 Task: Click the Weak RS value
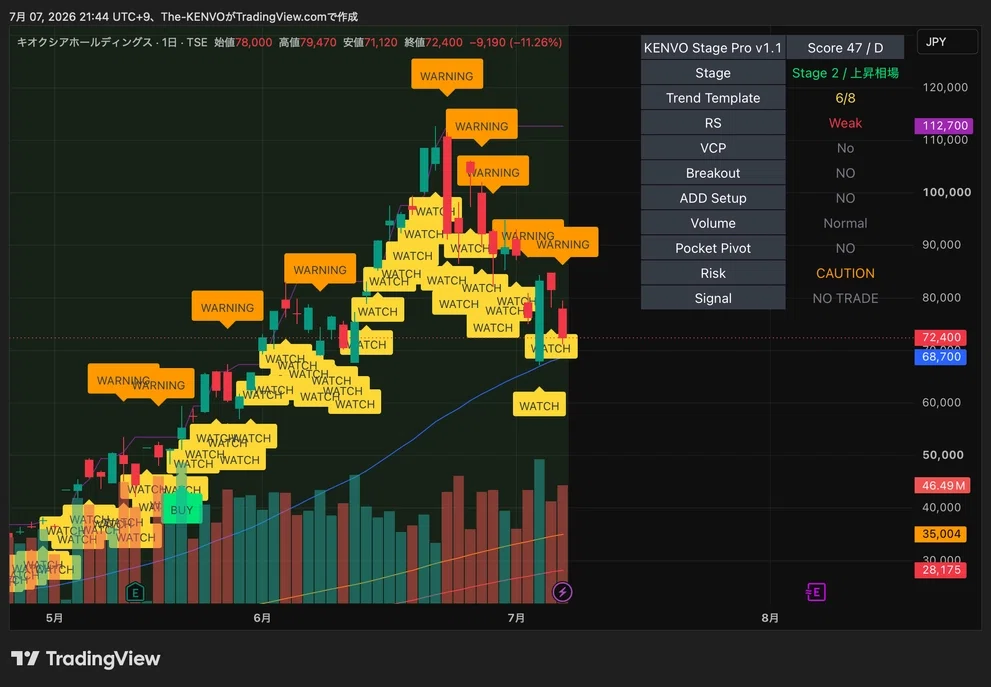pyautogui.click(x=845, y=123)
